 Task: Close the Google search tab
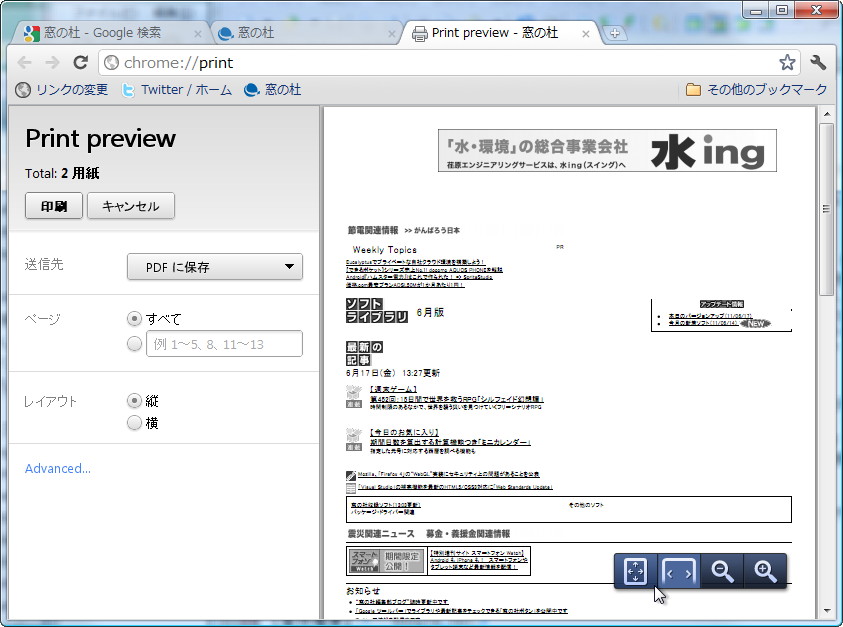[197, 34]
